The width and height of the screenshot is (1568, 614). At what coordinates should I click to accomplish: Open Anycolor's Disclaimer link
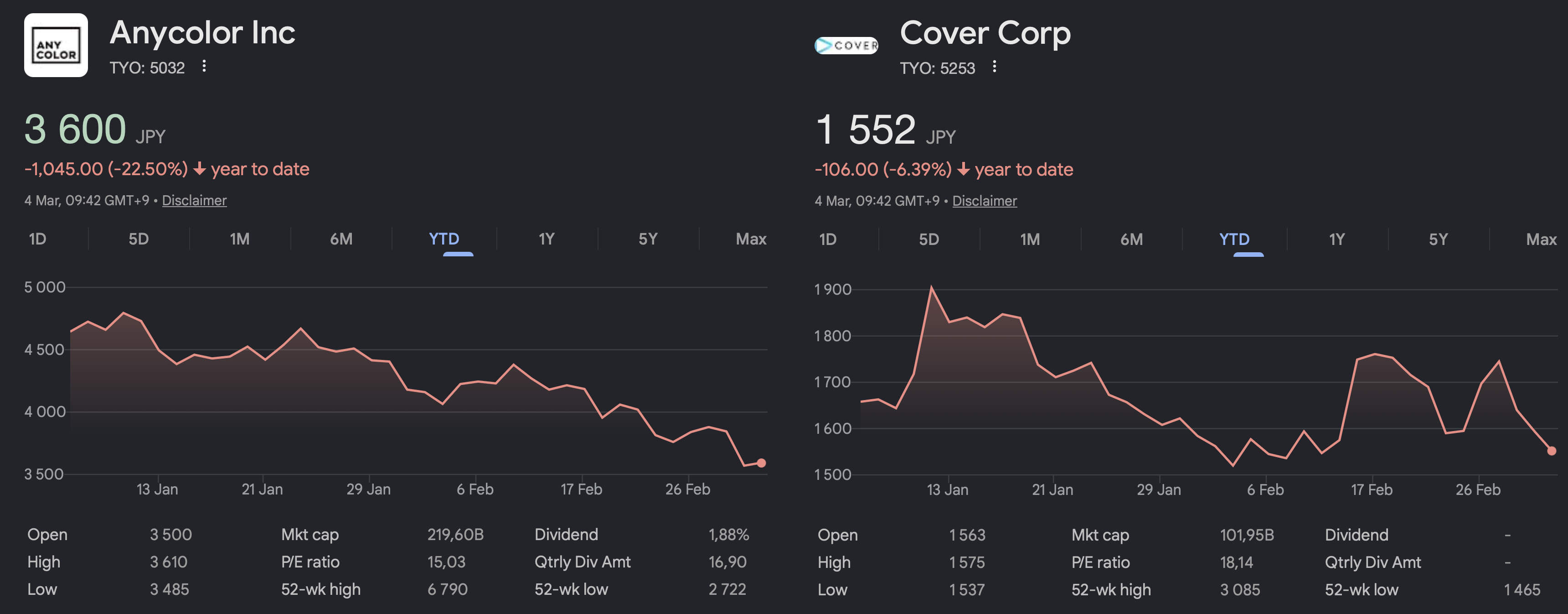(194, 200)
